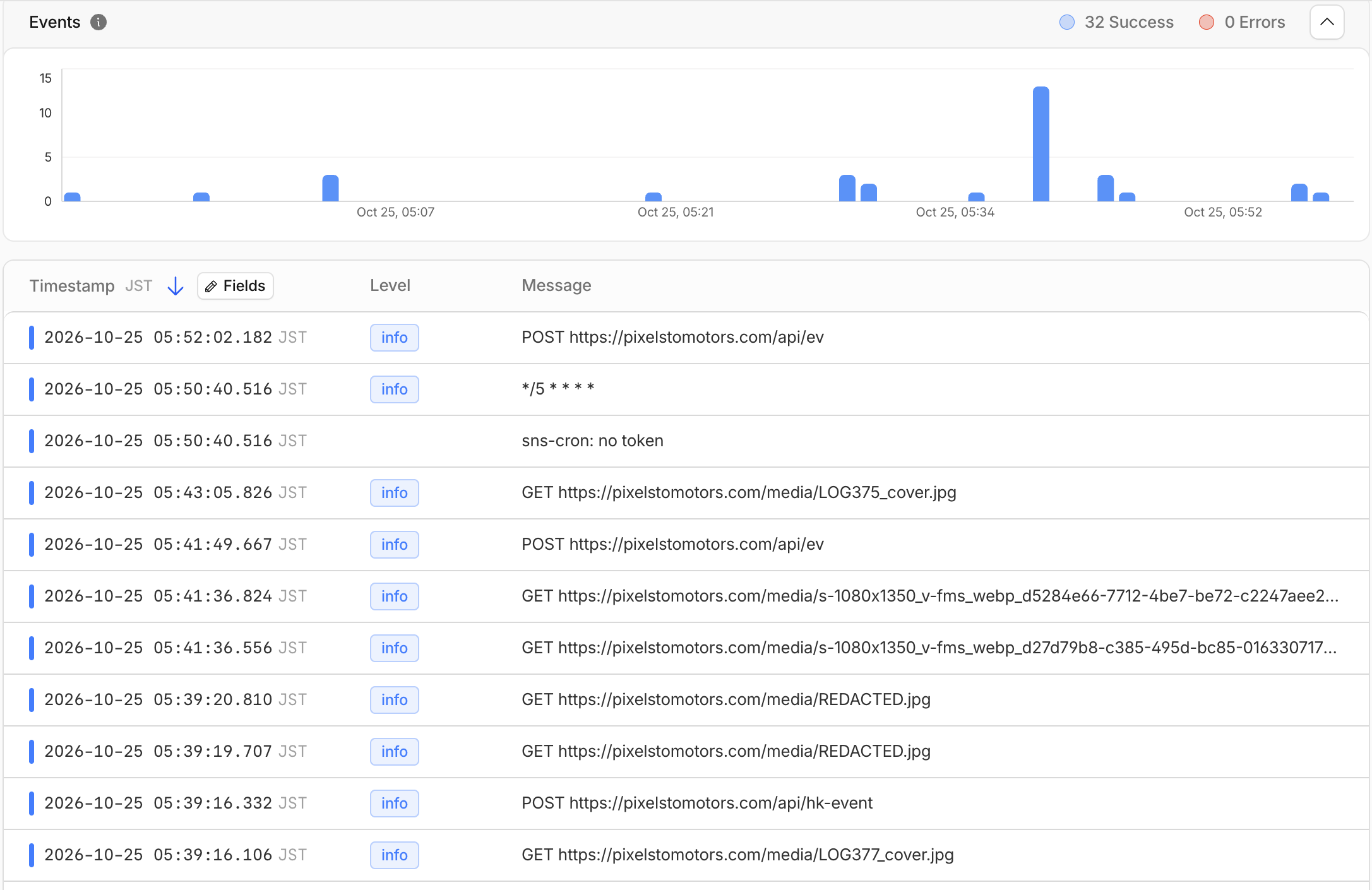Select the tallest chart bar near 05:34
This screenshot has height=890, width=1372.
(x=1041, y=144)
